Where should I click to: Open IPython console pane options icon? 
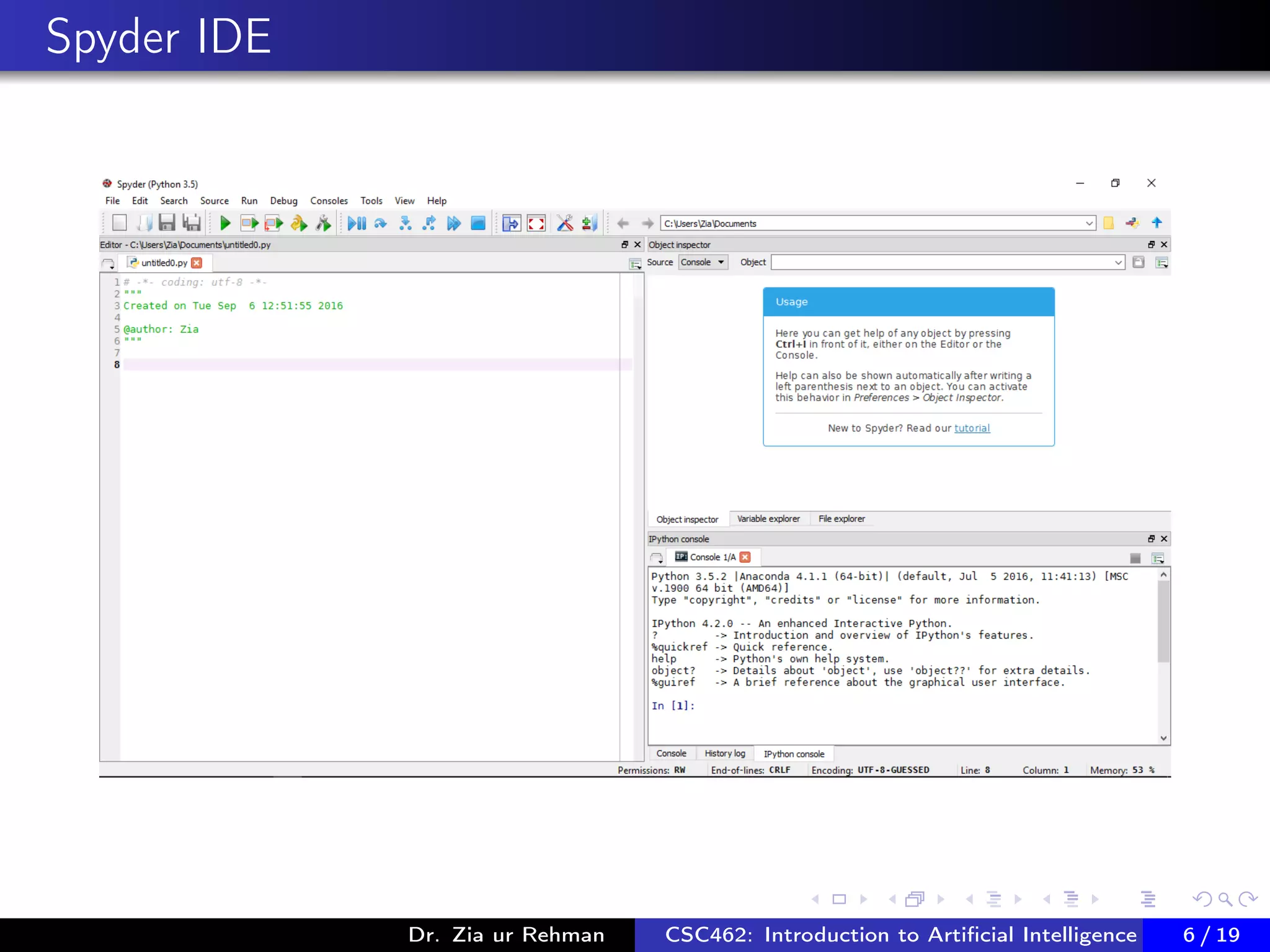click(x=1158, y=558)
